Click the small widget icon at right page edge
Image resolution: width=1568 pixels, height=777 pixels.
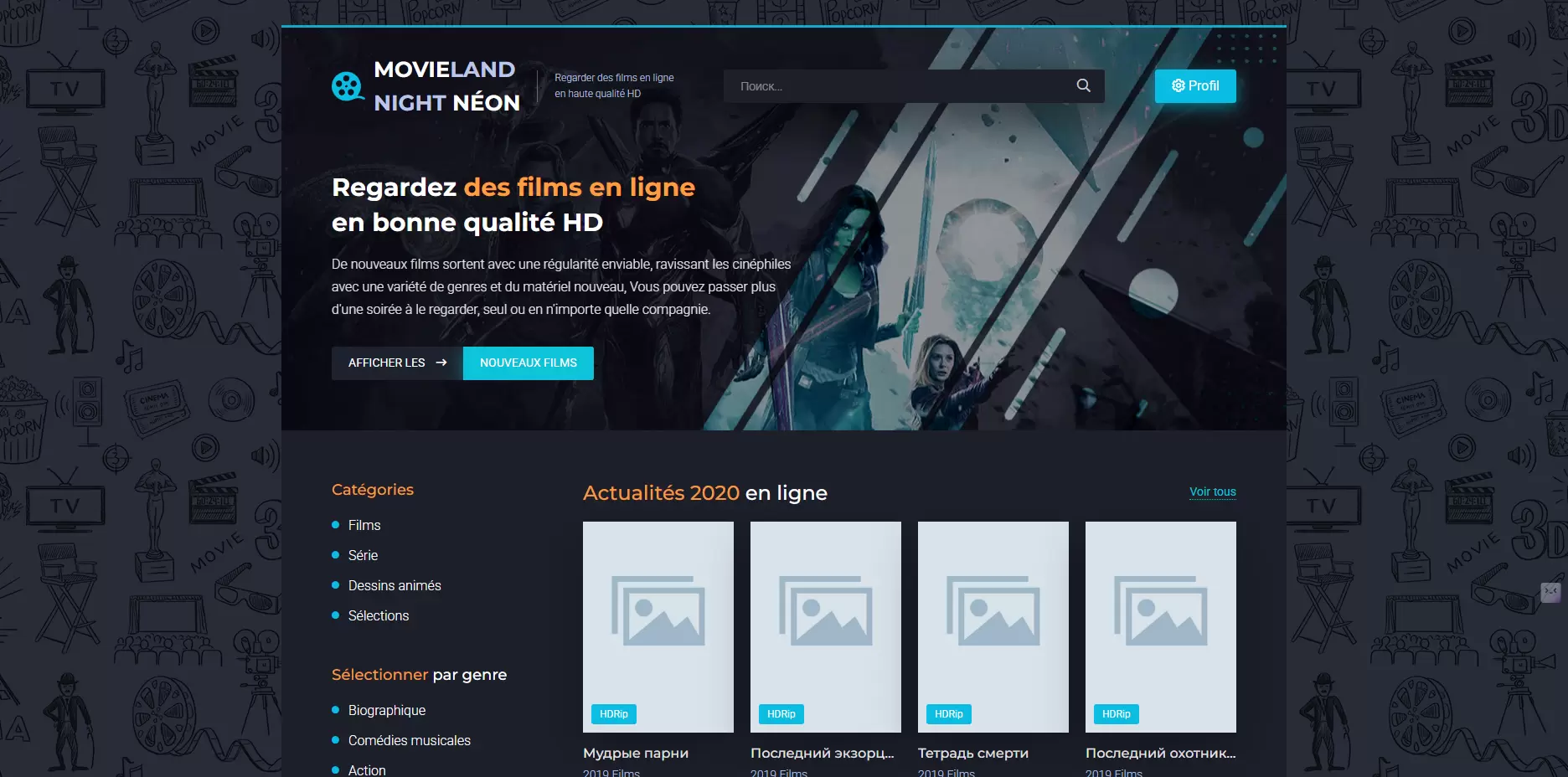pos(1551,593)
